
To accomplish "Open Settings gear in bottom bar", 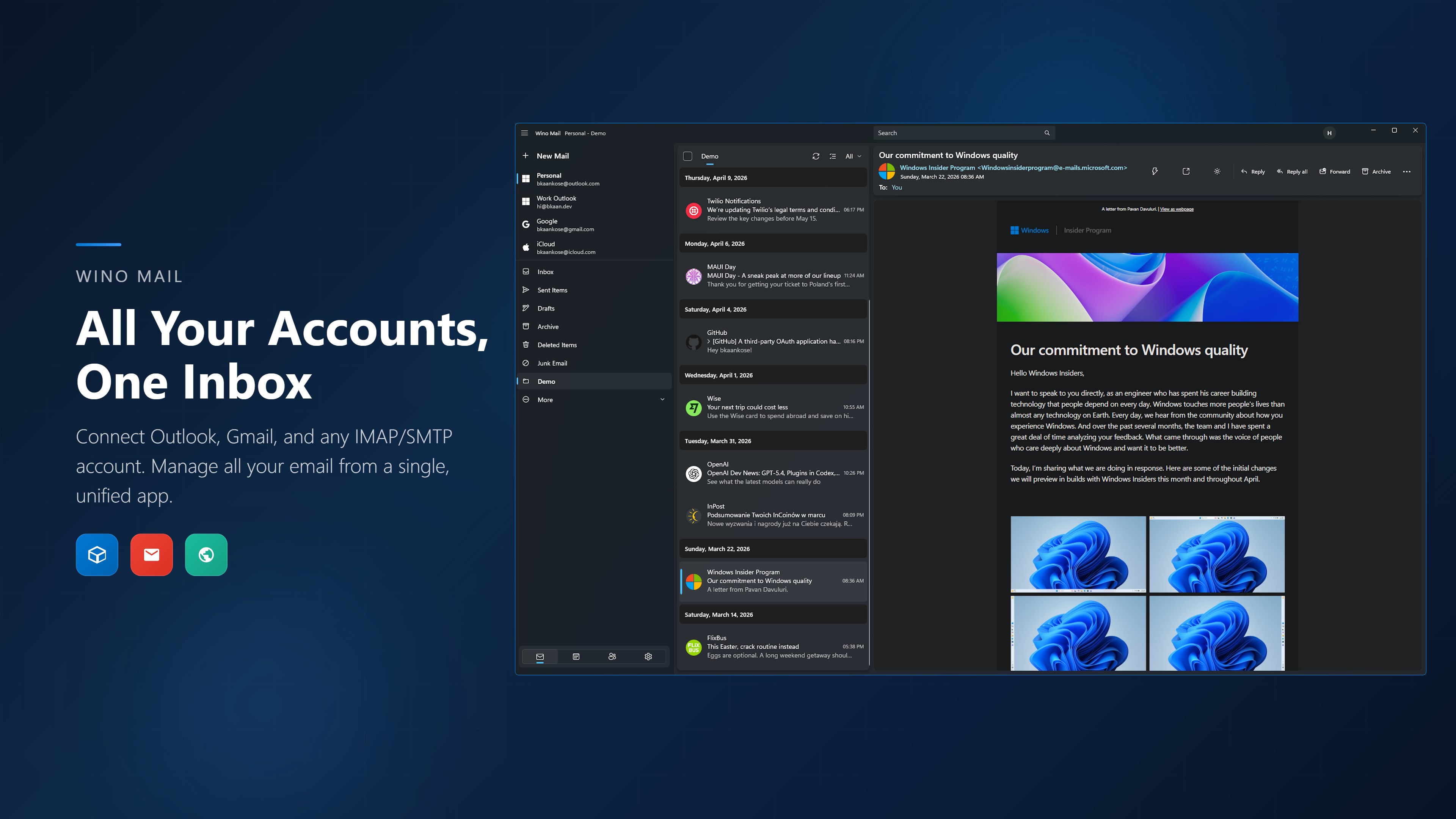I will (648, 657).
